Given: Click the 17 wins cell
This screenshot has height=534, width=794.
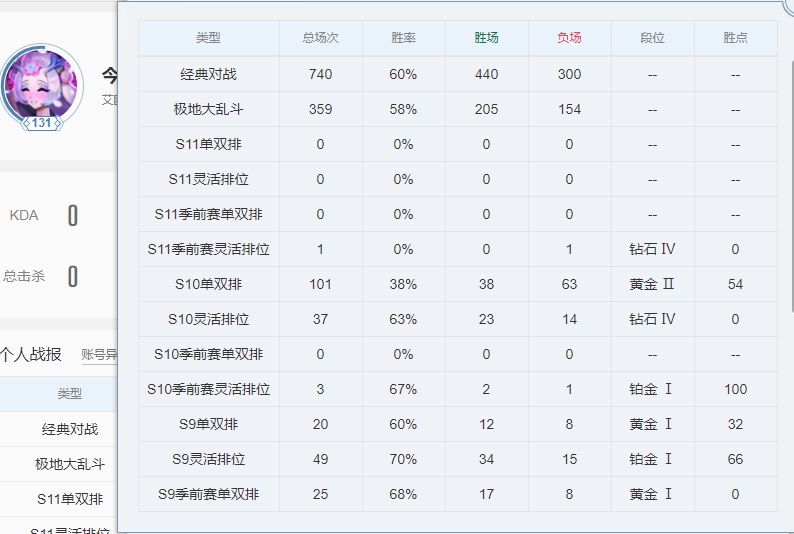Looking at the screenshot, I should point(486,494).
